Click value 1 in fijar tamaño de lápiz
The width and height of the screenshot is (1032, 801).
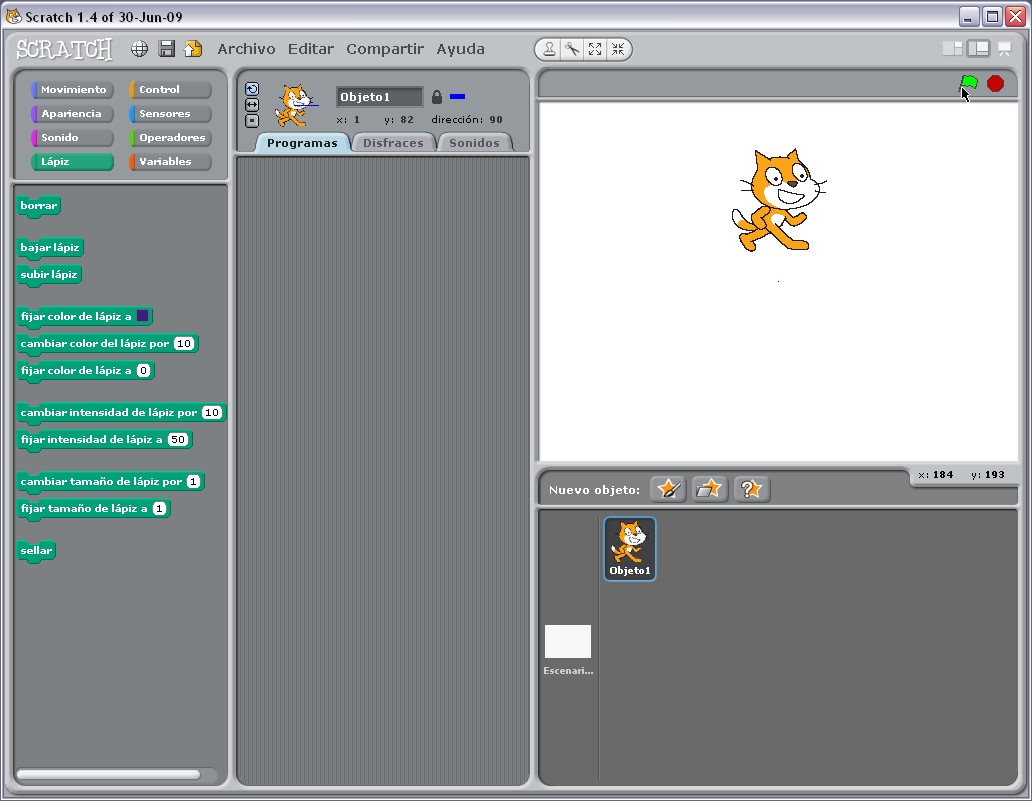pyautogui.click(x=159, y=509)
